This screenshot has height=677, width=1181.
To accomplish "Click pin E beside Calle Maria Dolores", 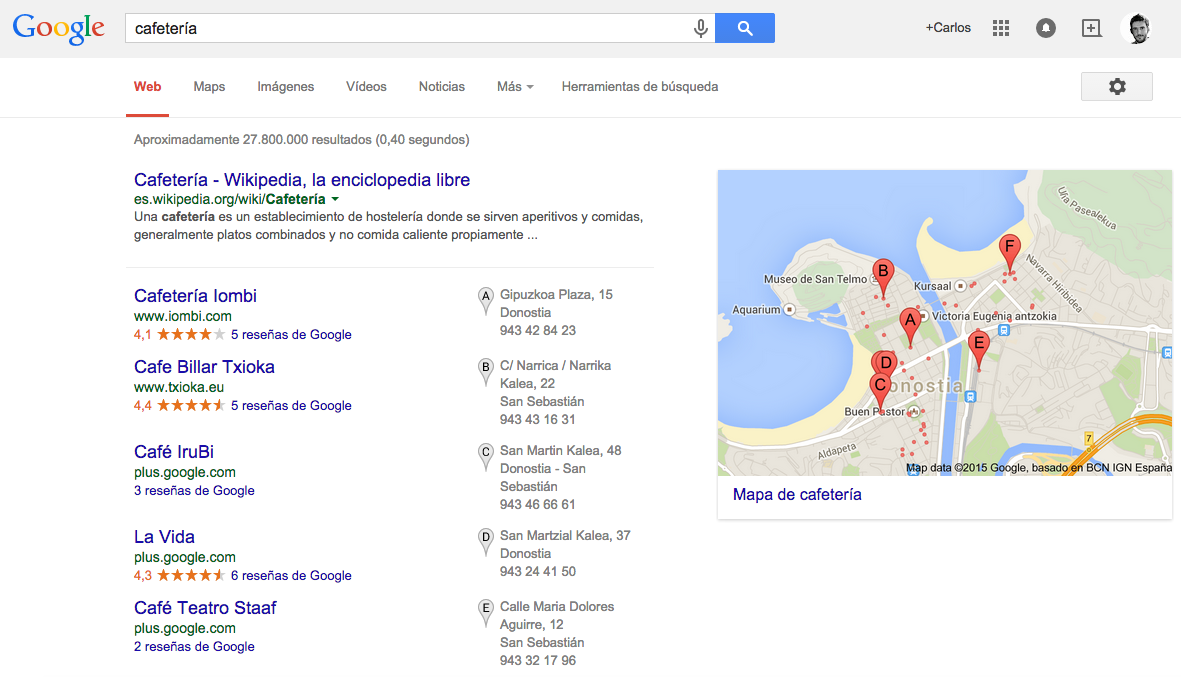I will [486, 611].
